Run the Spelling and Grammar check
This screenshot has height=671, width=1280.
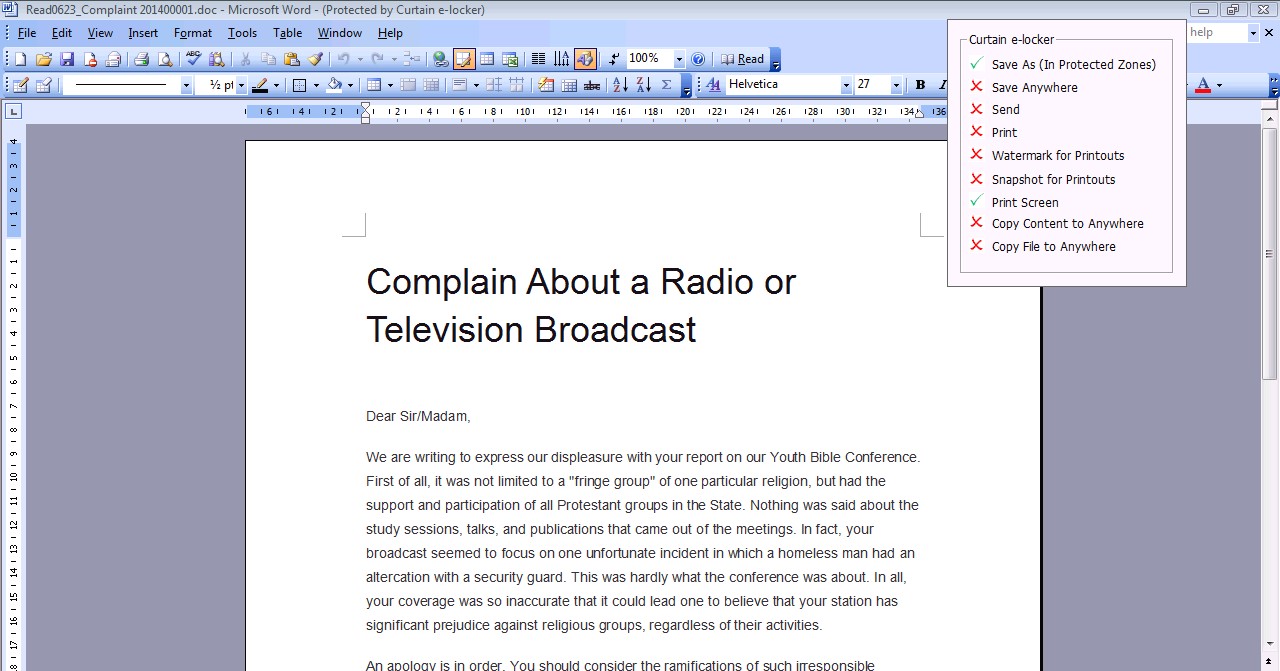click(194, 60)
